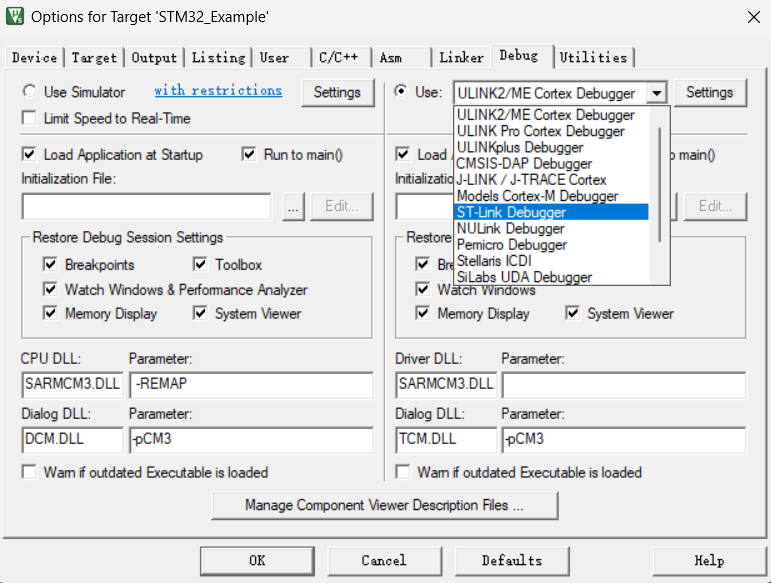Click the Cancel button
This screenshot has width=771, height=583.
click(384, 560)
